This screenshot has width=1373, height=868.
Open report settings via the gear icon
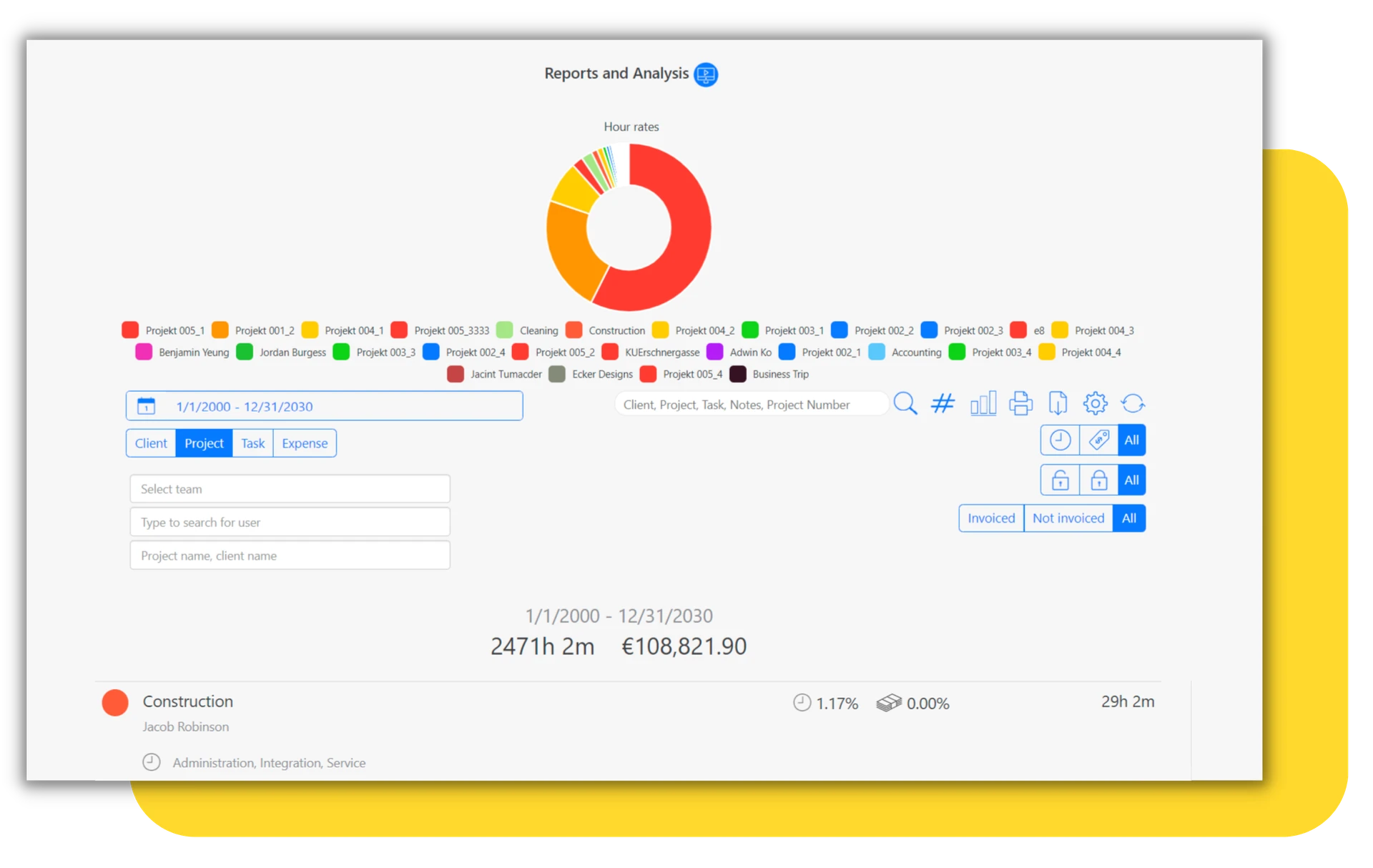coord(1096,403)
